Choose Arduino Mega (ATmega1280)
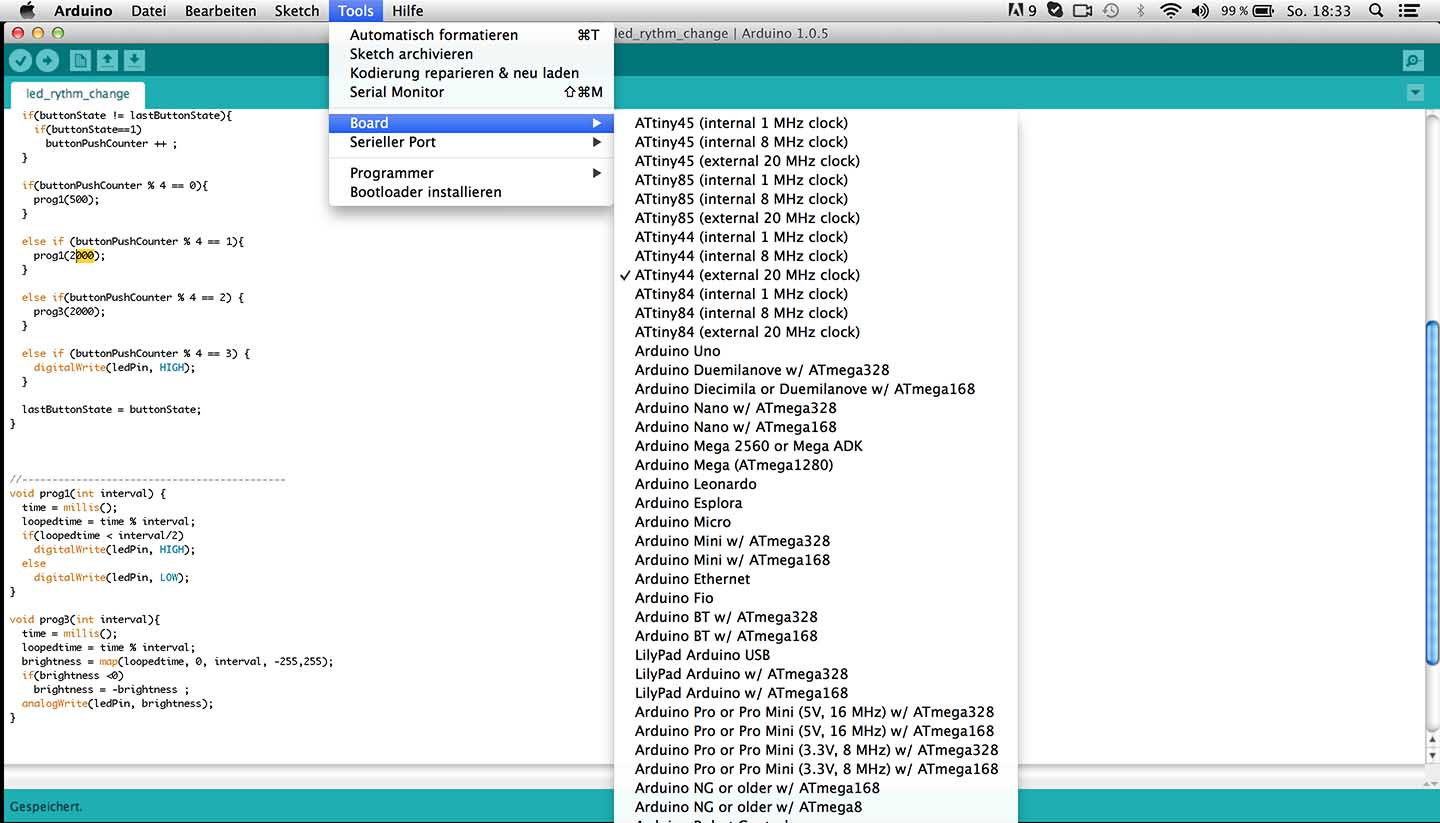Screen dimensions: 1440x823 816,465
